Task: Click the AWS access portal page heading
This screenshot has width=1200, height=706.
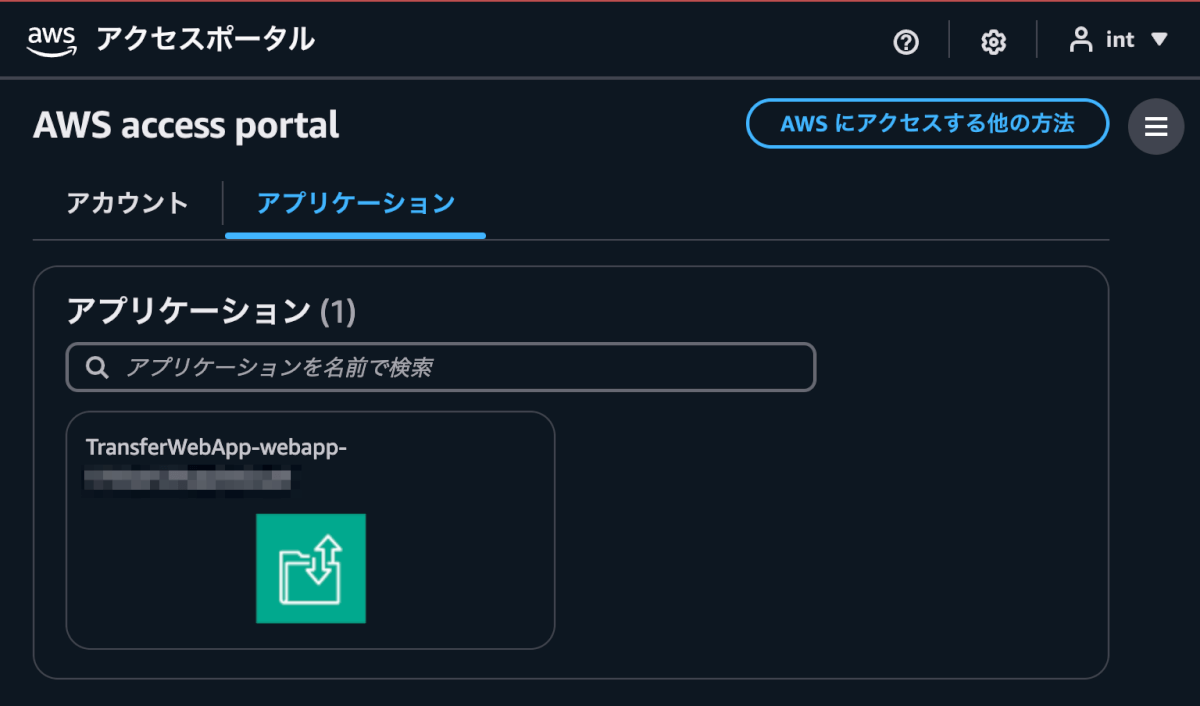Action: point(186,126)
